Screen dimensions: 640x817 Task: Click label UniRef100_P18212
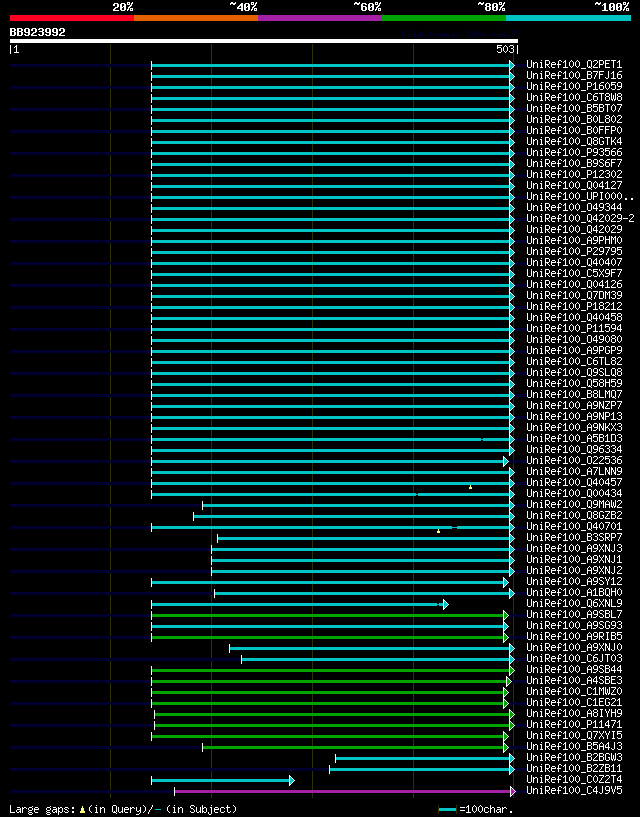pos(574,306)
